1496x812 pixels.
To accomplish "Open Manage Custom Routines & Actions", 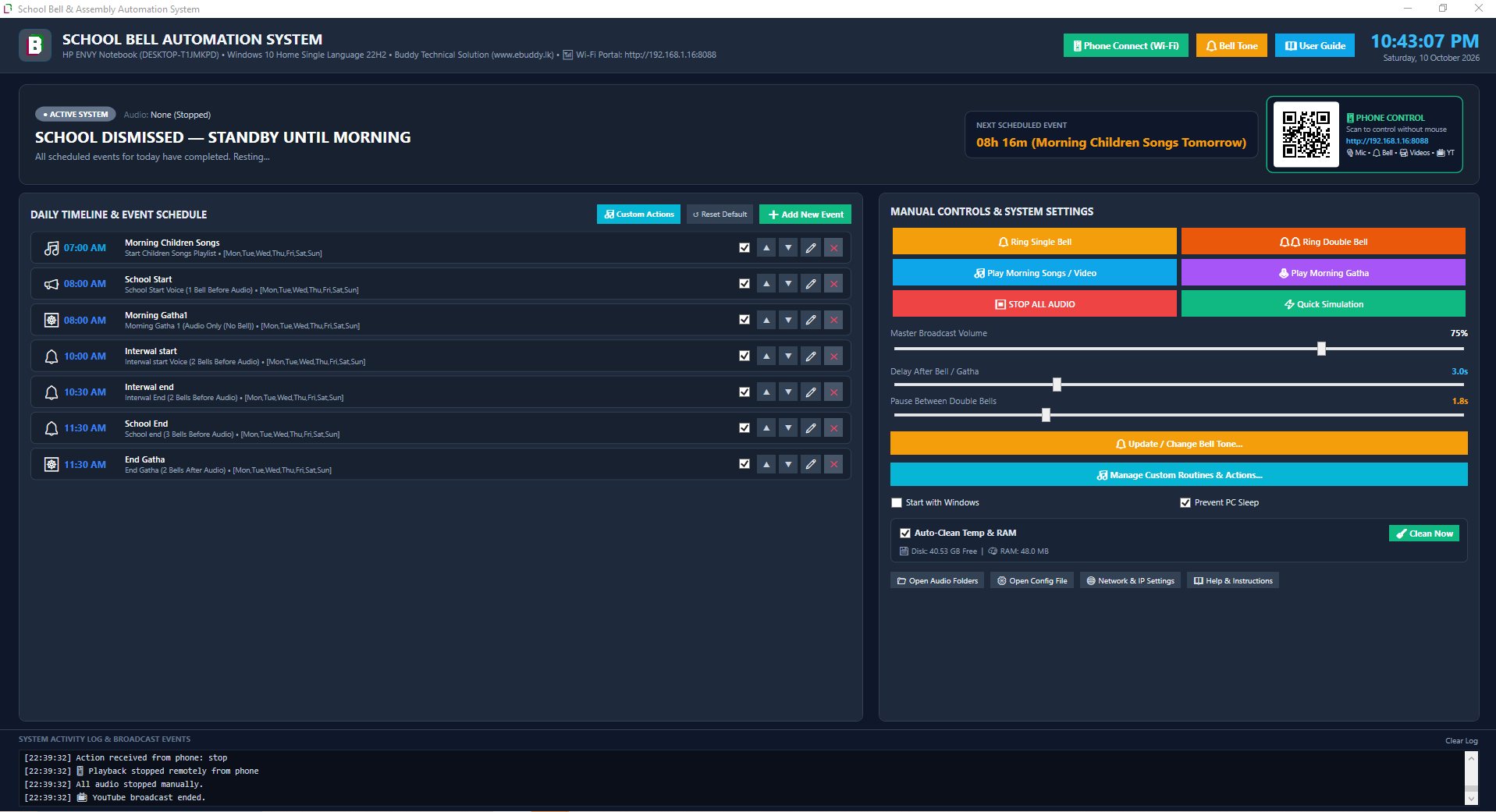I will click(x=1178, y=475).
